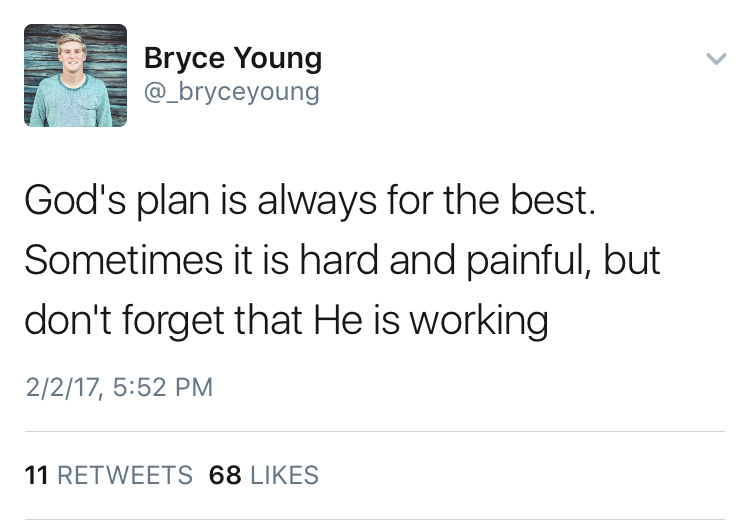750x520 pixels.
Task: Open Bryce Young's profile avatar photo
Action: click(x=76, y=76)
